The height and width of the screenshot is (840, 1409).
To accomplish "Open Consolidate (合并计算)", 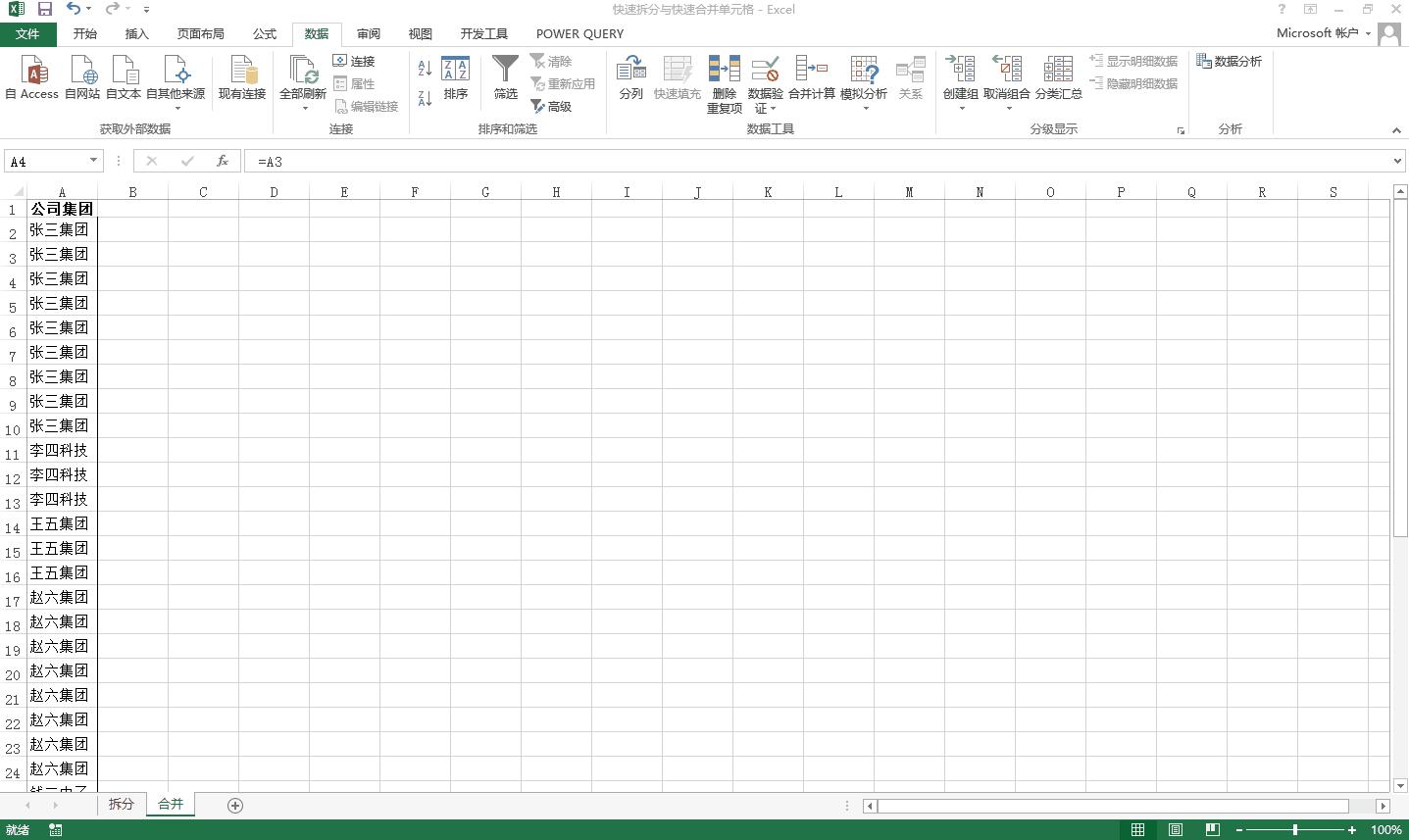I will (x=812, y=77).
